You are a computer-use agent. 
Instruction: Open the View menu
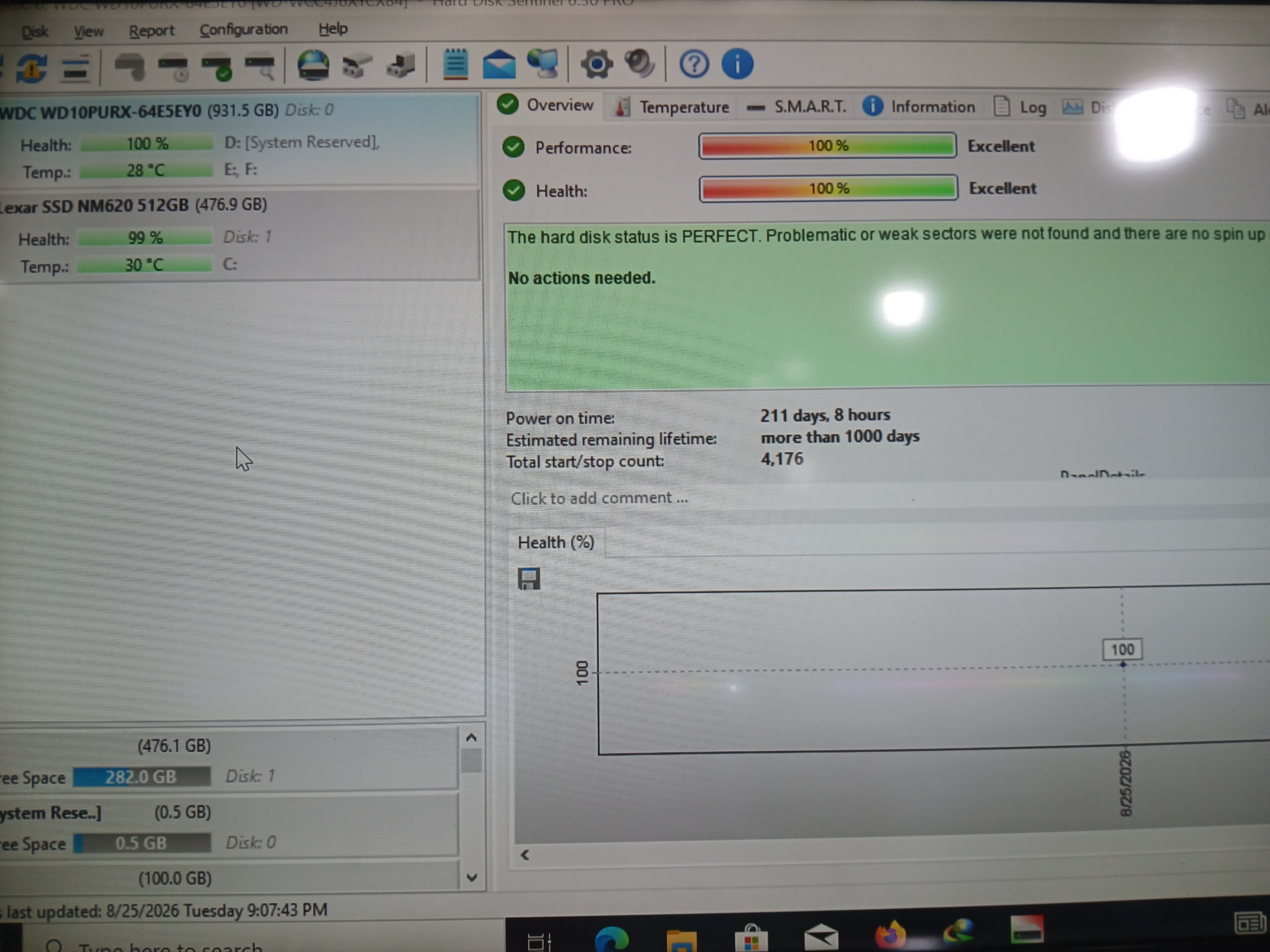click(x=88, y=31)
